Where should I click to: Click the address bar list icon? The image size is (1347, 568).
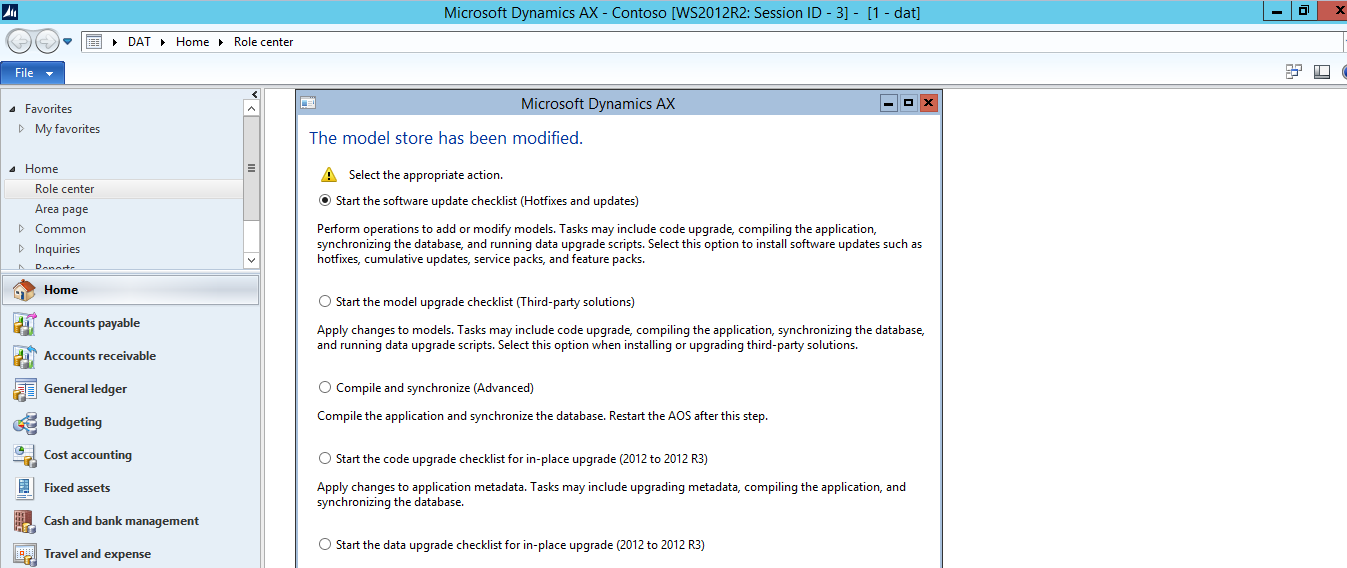coord(94,42)
